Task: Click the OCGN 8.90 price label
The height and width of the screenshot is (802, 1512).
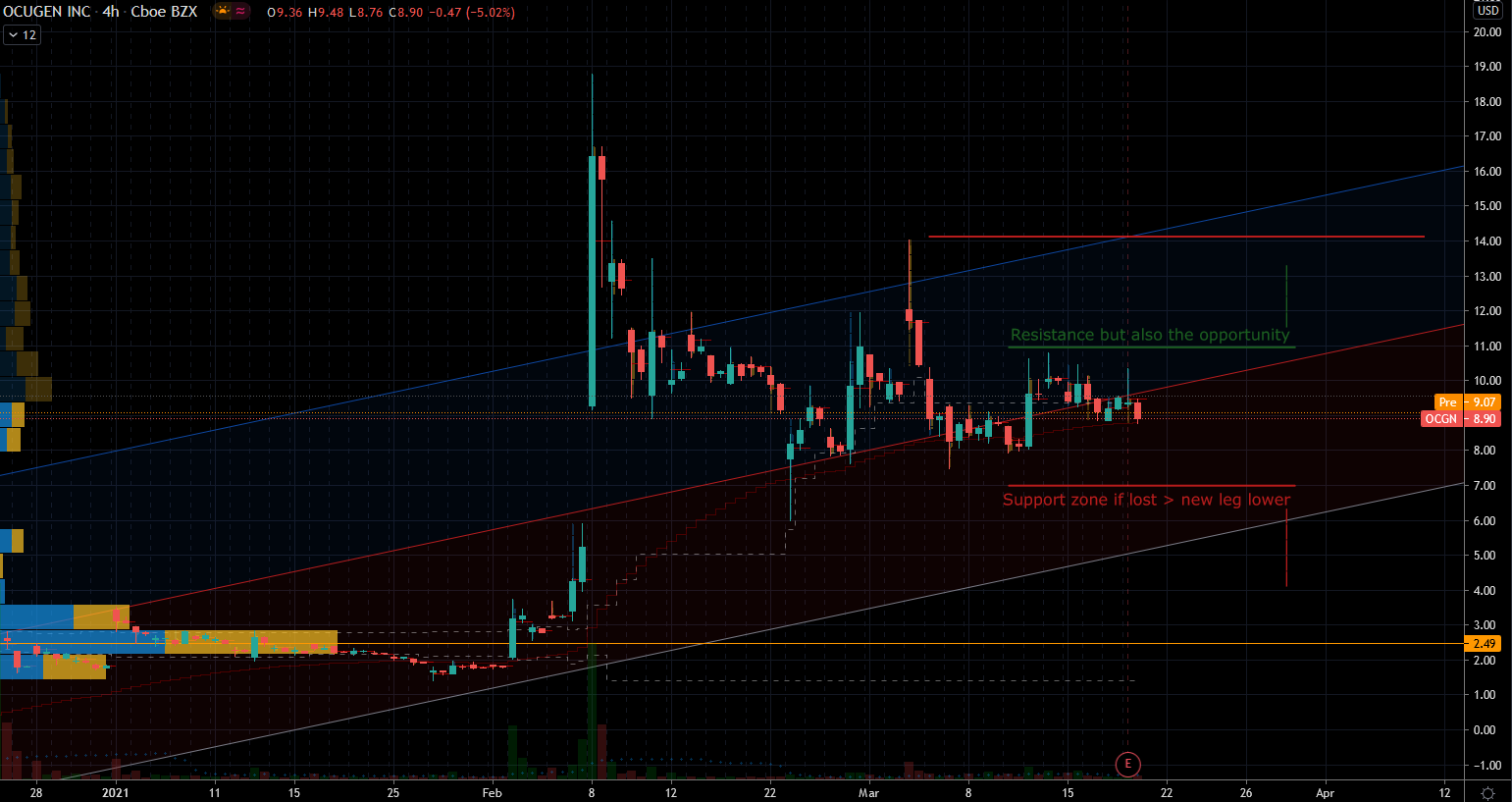Action: pyautogui.click(x=1461, y=419)
